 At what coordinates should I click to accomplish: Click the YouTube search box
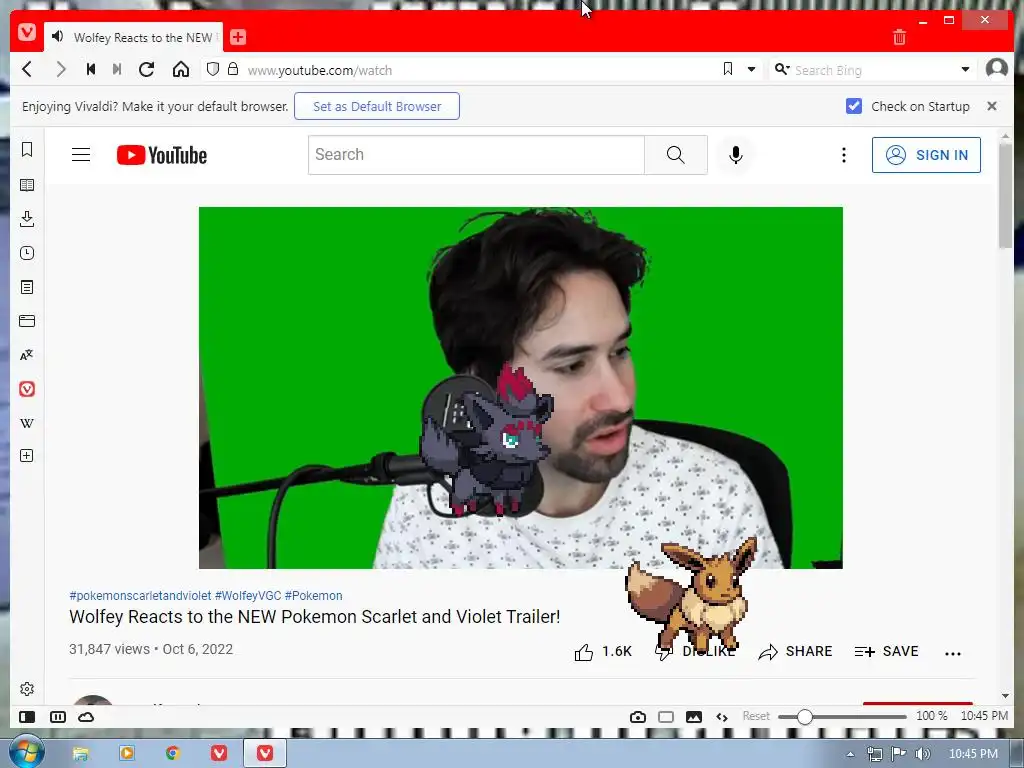click(x=476, y=155)
